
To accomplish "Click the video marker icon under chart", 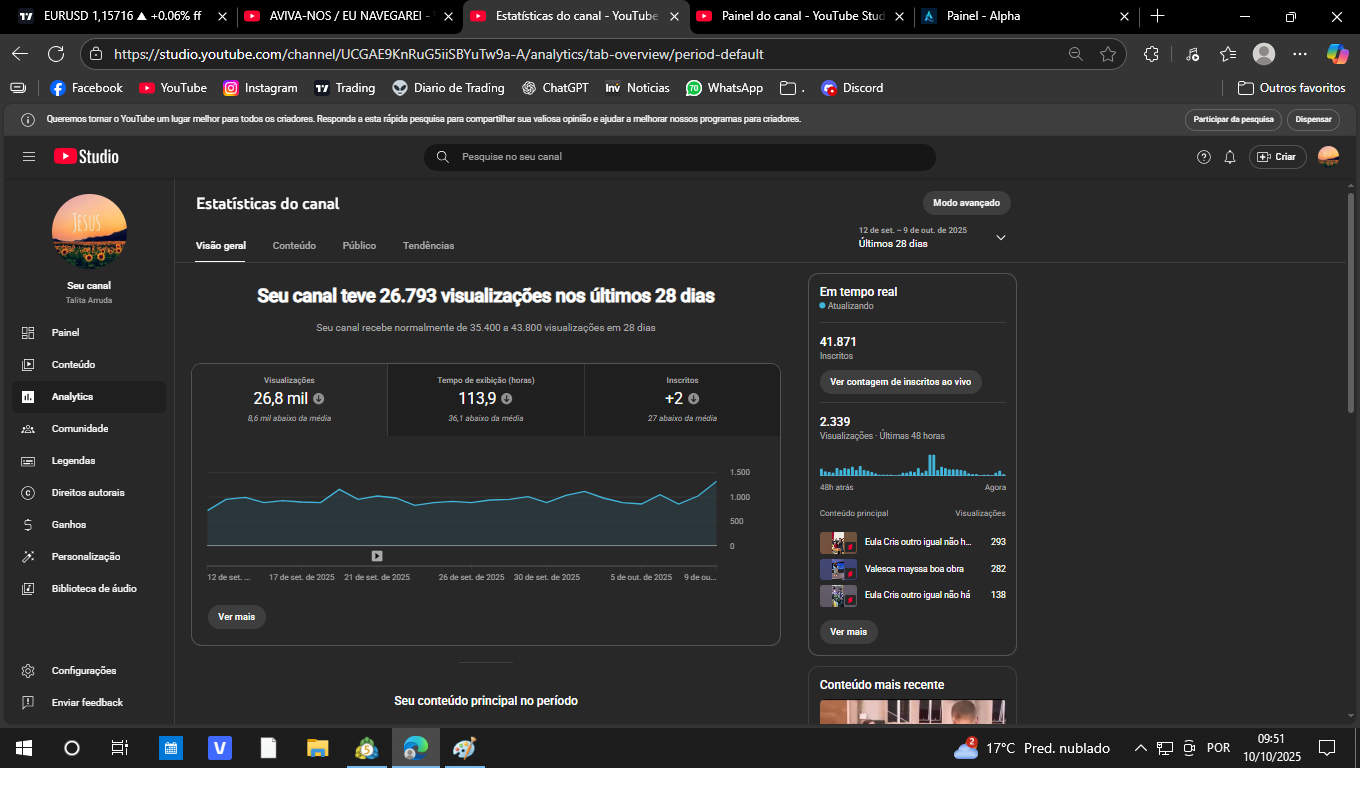I will 377,556.
